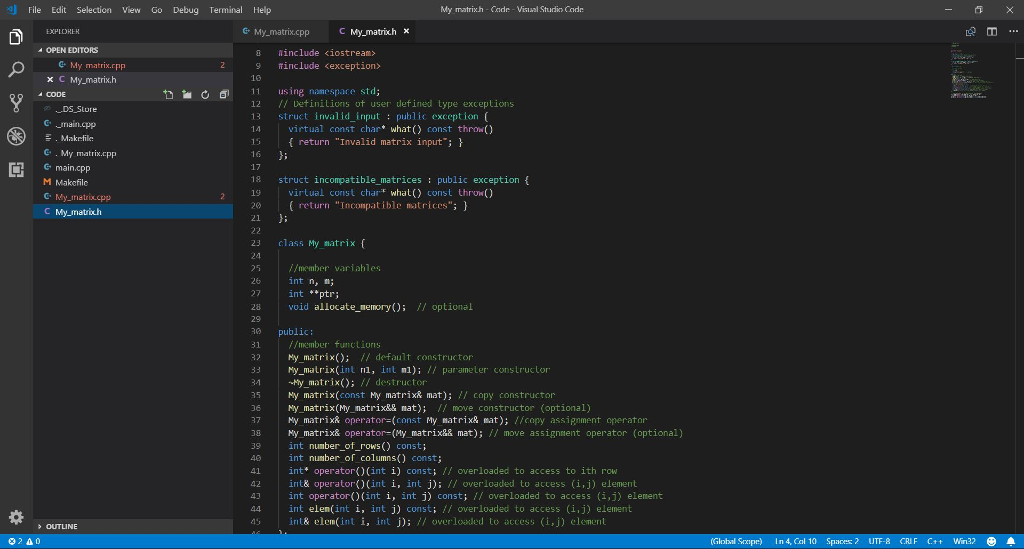This screenshot has width=1024, height=549.
Task: Click the Open Changes icon in editor toolbar
Action: [970, 31]
